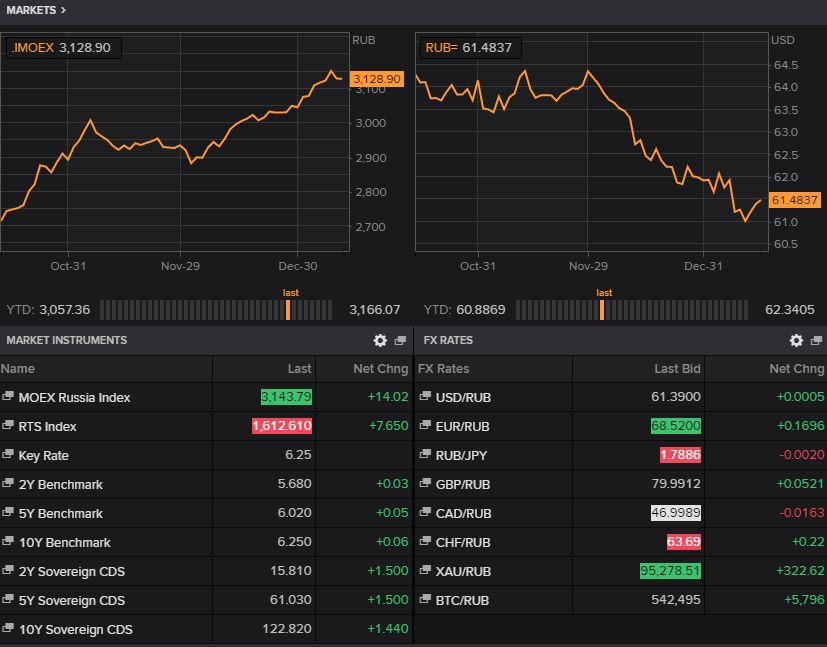Click 61.4837 price tag on RUB chart
The width and height of the screenshot is (827, 647).
click(x=794, y=200)
